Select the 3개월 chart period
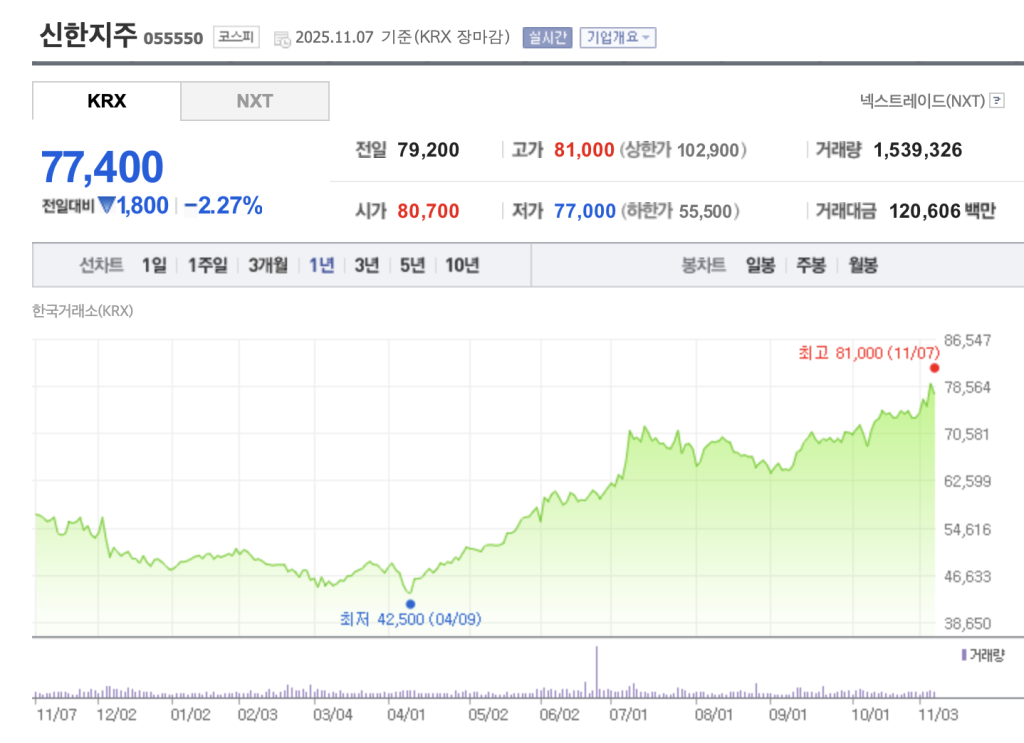The height and width of the screenshot is (743, 1024). 268,265
